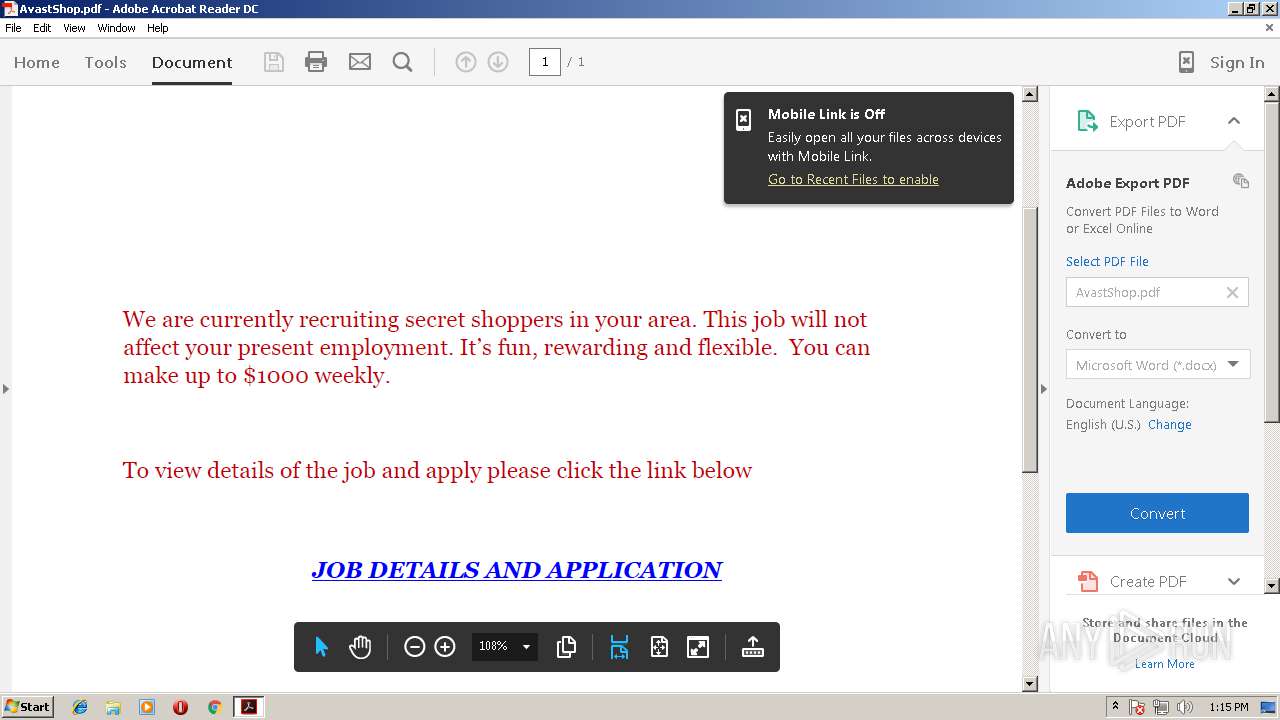
Task: Open the Find text magnifier icon
Action: click(x=403, y=62)
